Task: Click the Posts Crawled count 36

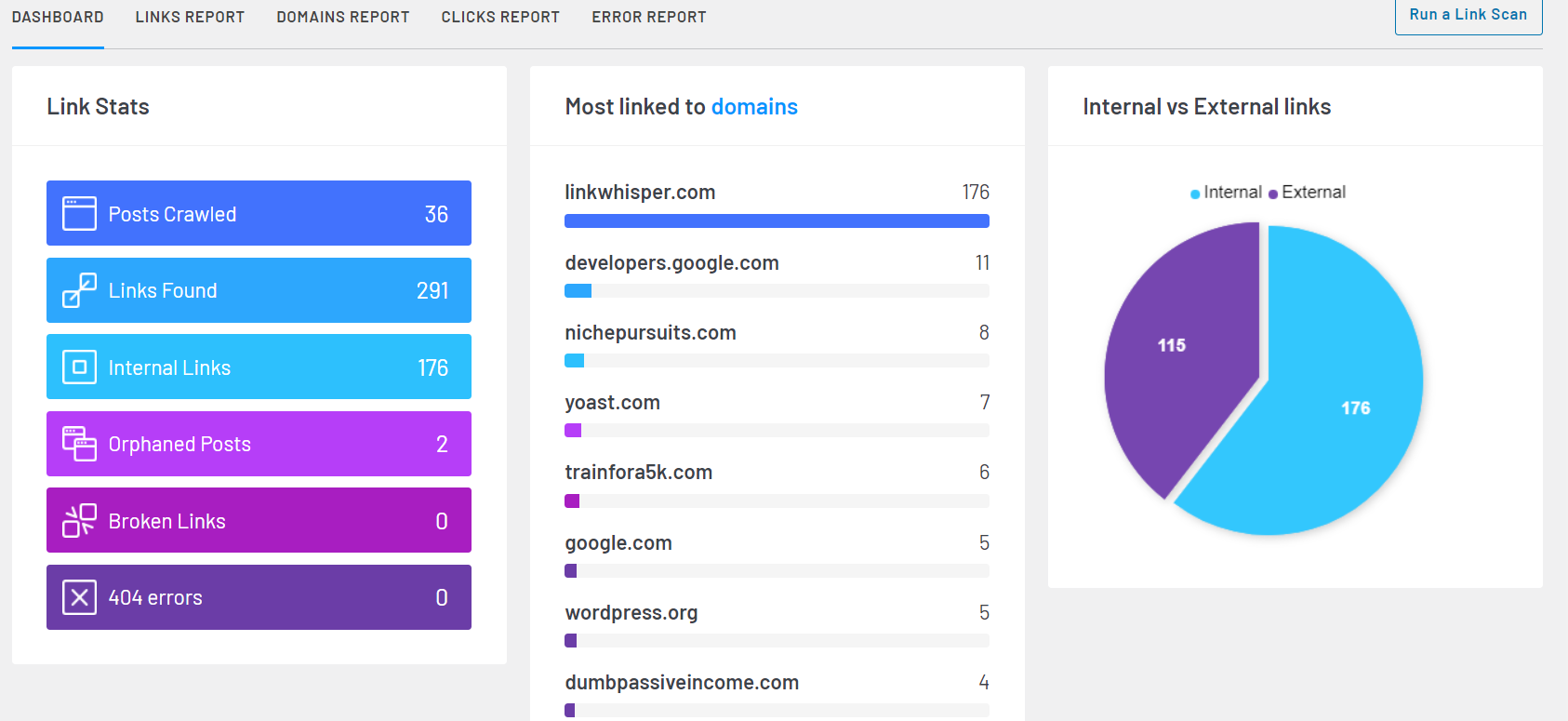Action: 436,214
